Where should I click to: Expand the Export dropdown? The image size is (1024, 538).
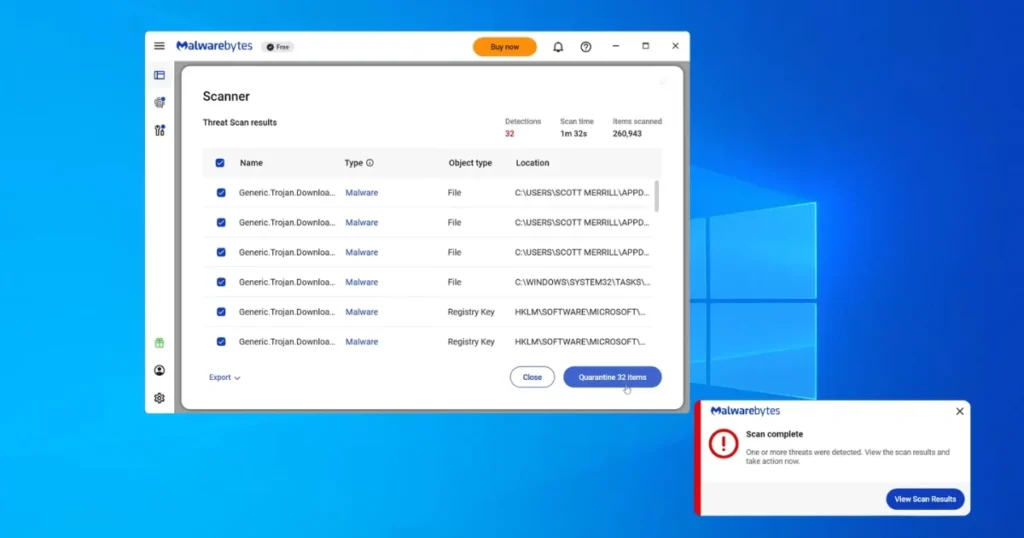(x=225, y=377)
